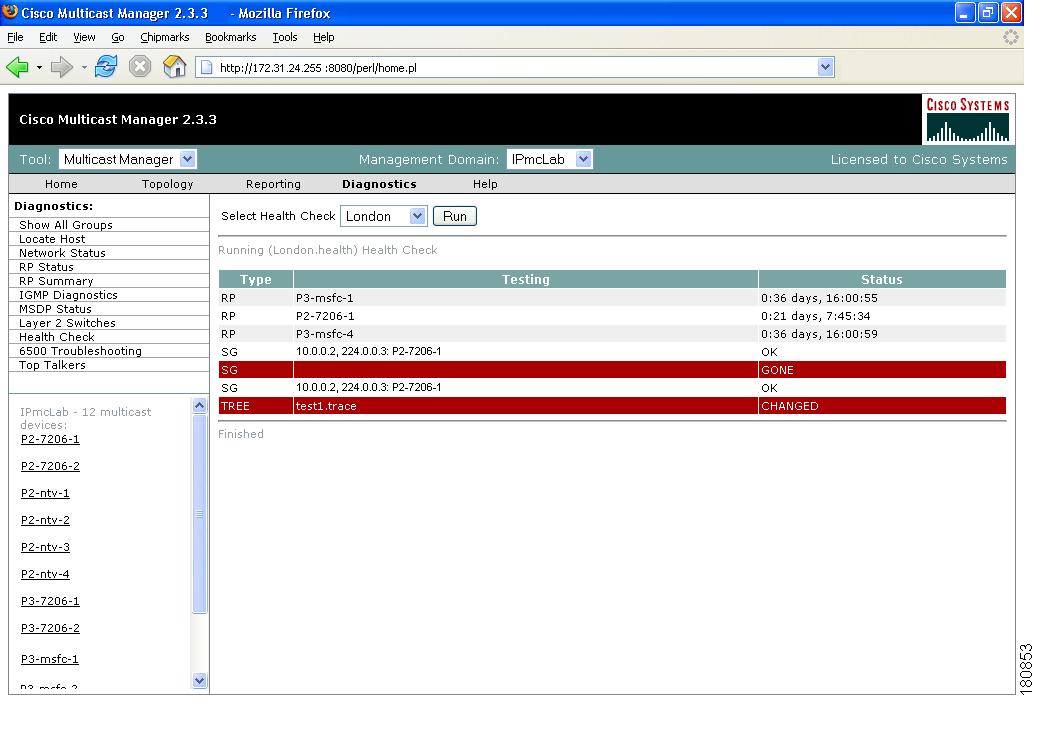Open the Edit menu
This screenshot has width=1043, height=742.
click(48, 37)
